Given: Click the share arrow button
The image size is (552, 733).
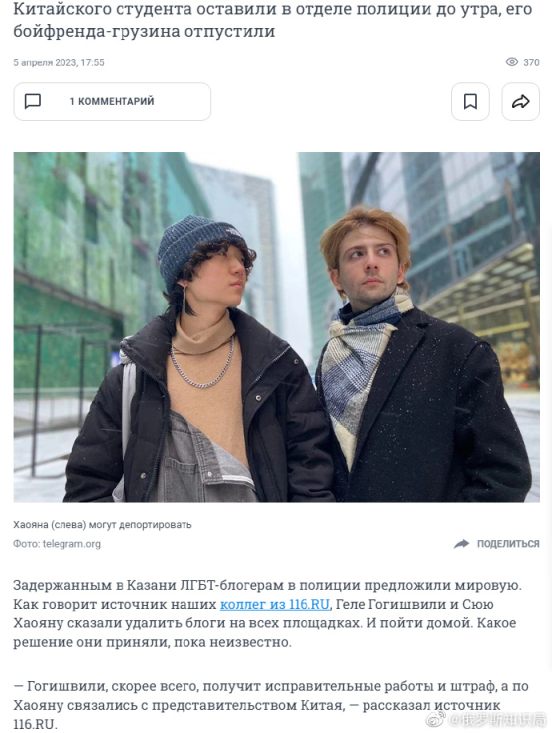Looking at the screenshot, I should [x=521, y=101].
